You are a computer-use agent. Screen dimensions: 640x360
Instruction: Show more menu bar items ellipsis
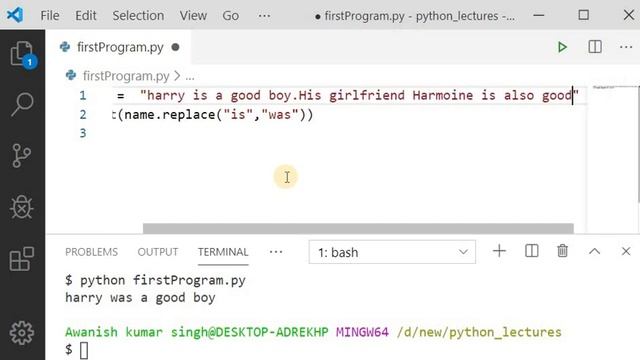tap(264, 16)
